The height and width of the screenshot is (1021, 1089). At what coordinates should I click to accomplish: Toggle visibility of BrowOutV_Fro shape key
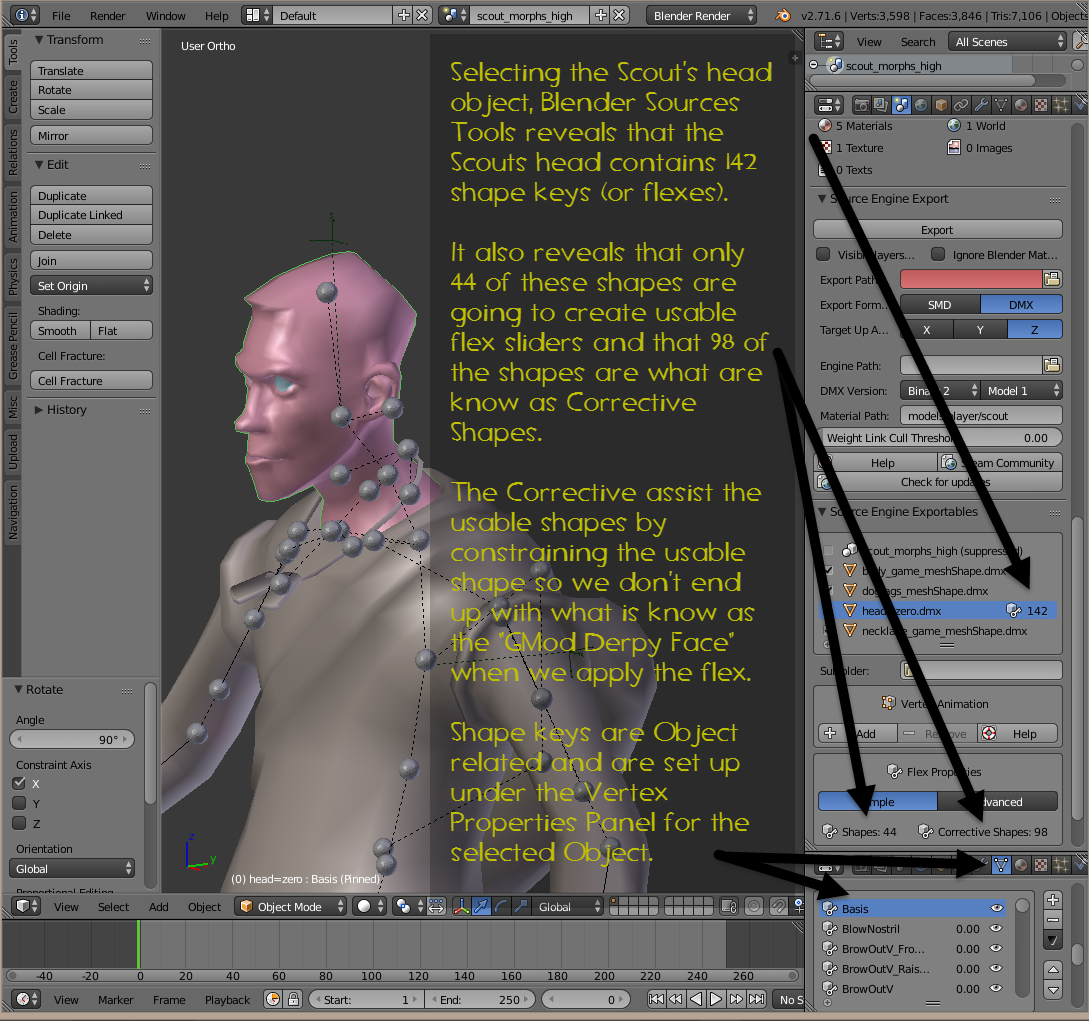click(x=997, y=949)
